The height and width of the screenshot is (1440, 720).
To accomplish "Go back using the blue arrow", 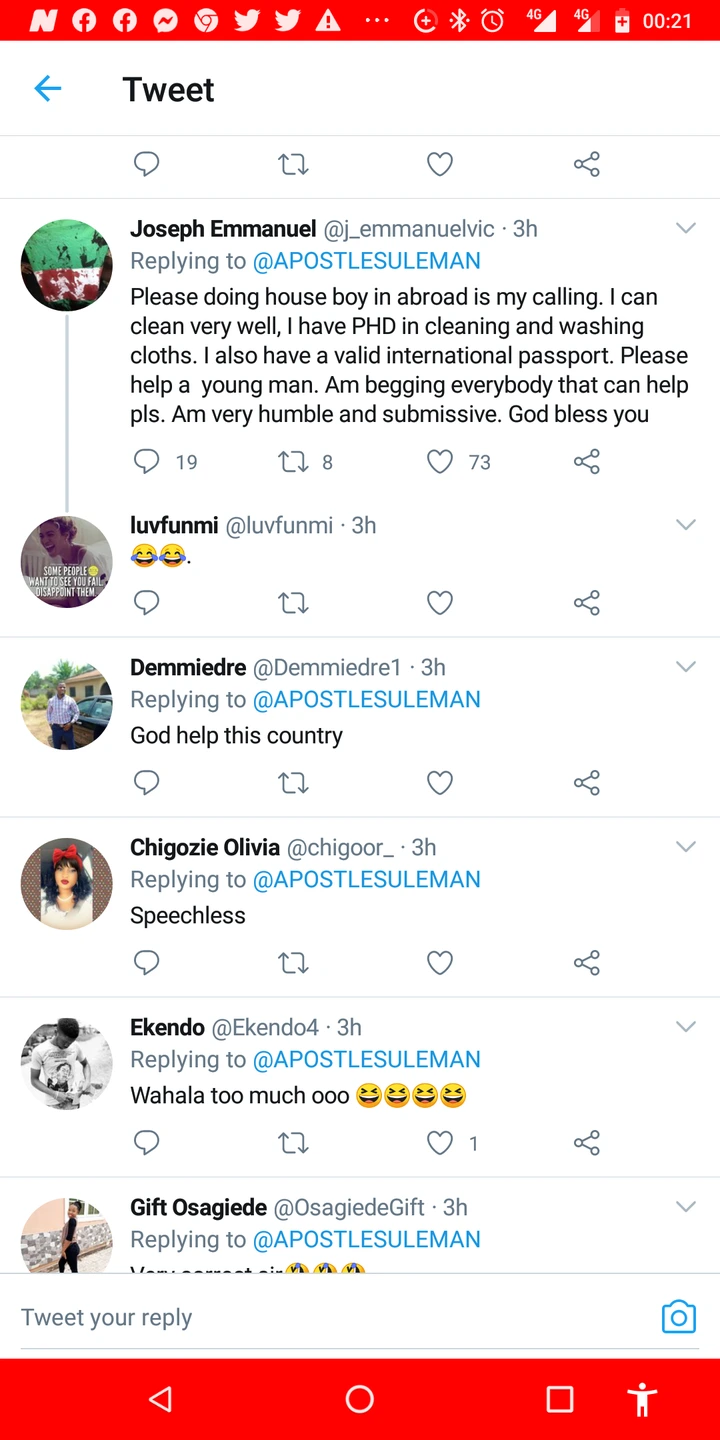I will [x=48, y=89].
